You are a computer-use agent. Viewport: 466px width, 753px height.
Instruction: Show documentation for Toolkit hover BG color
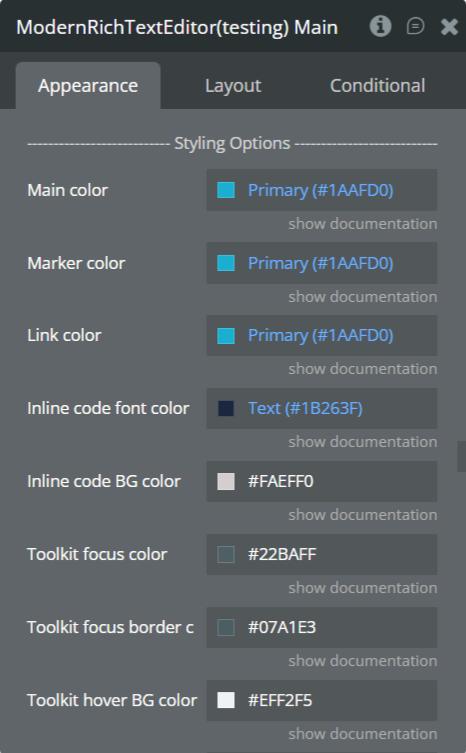(x=363, y=734)
